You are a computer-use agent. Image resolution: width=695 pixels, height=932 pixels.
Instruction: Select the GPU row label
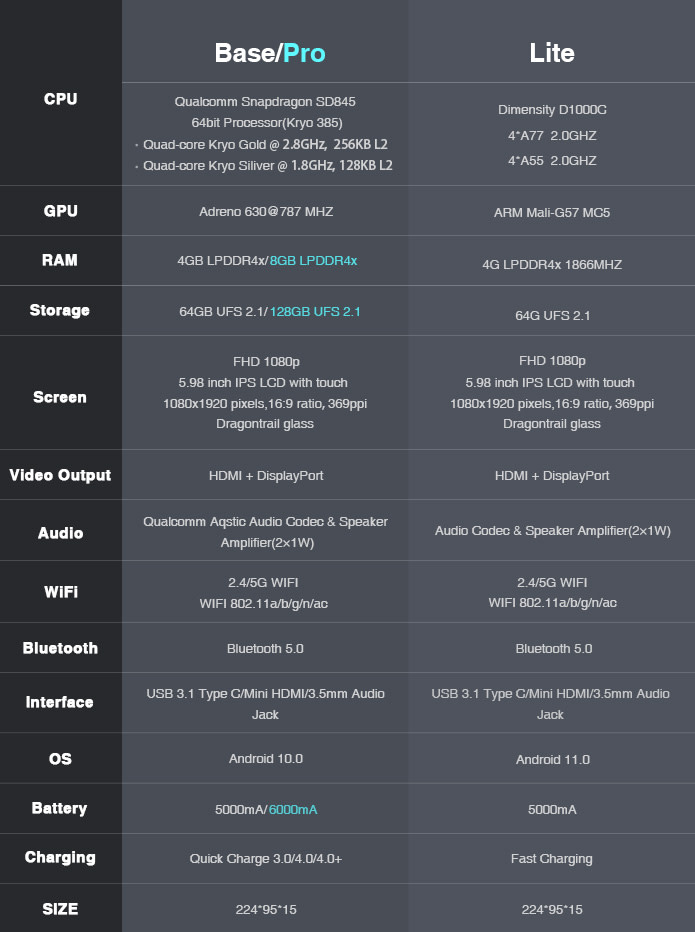61,211
